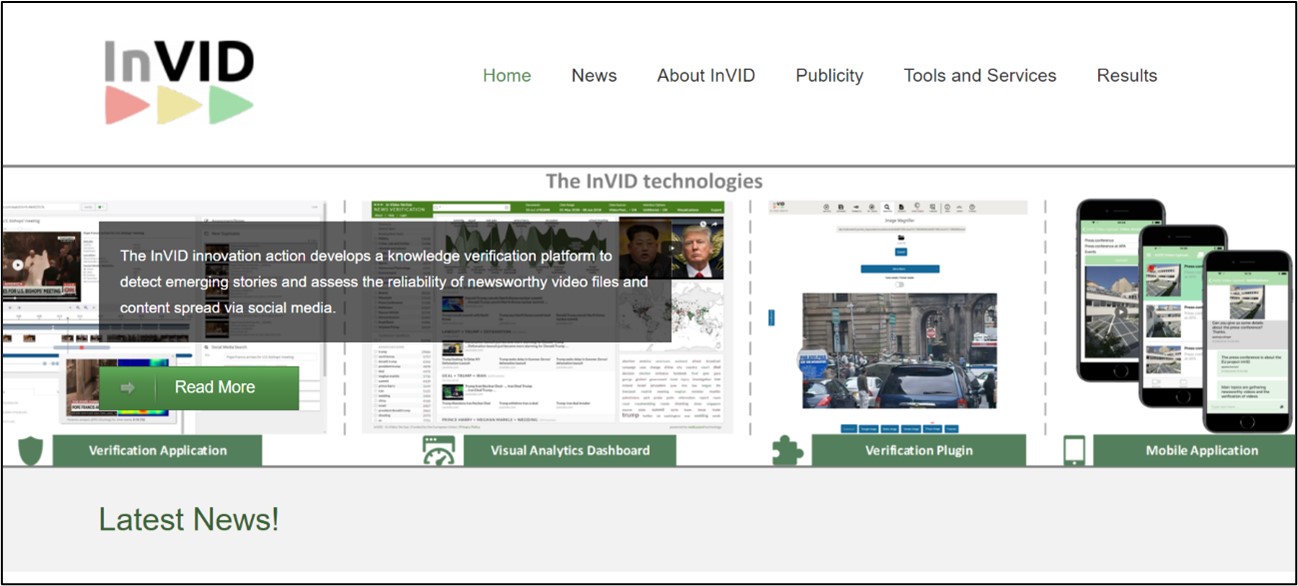The image size is (1298, 586).
Task: Click the puzzle piece plugin icon
Action: click(787, 451)
